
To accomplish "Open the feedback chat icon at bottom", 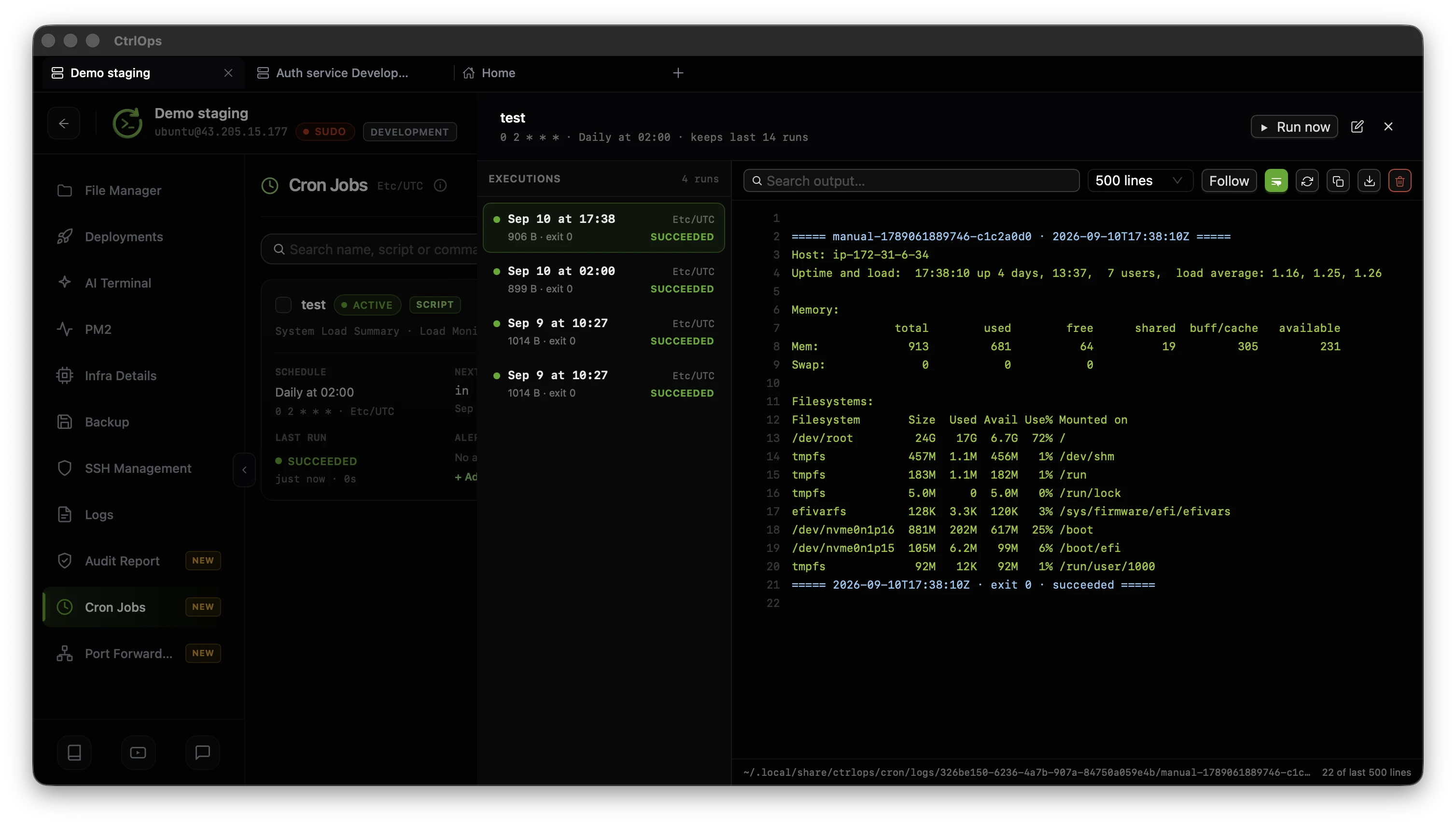I will [x=203, y=753].
